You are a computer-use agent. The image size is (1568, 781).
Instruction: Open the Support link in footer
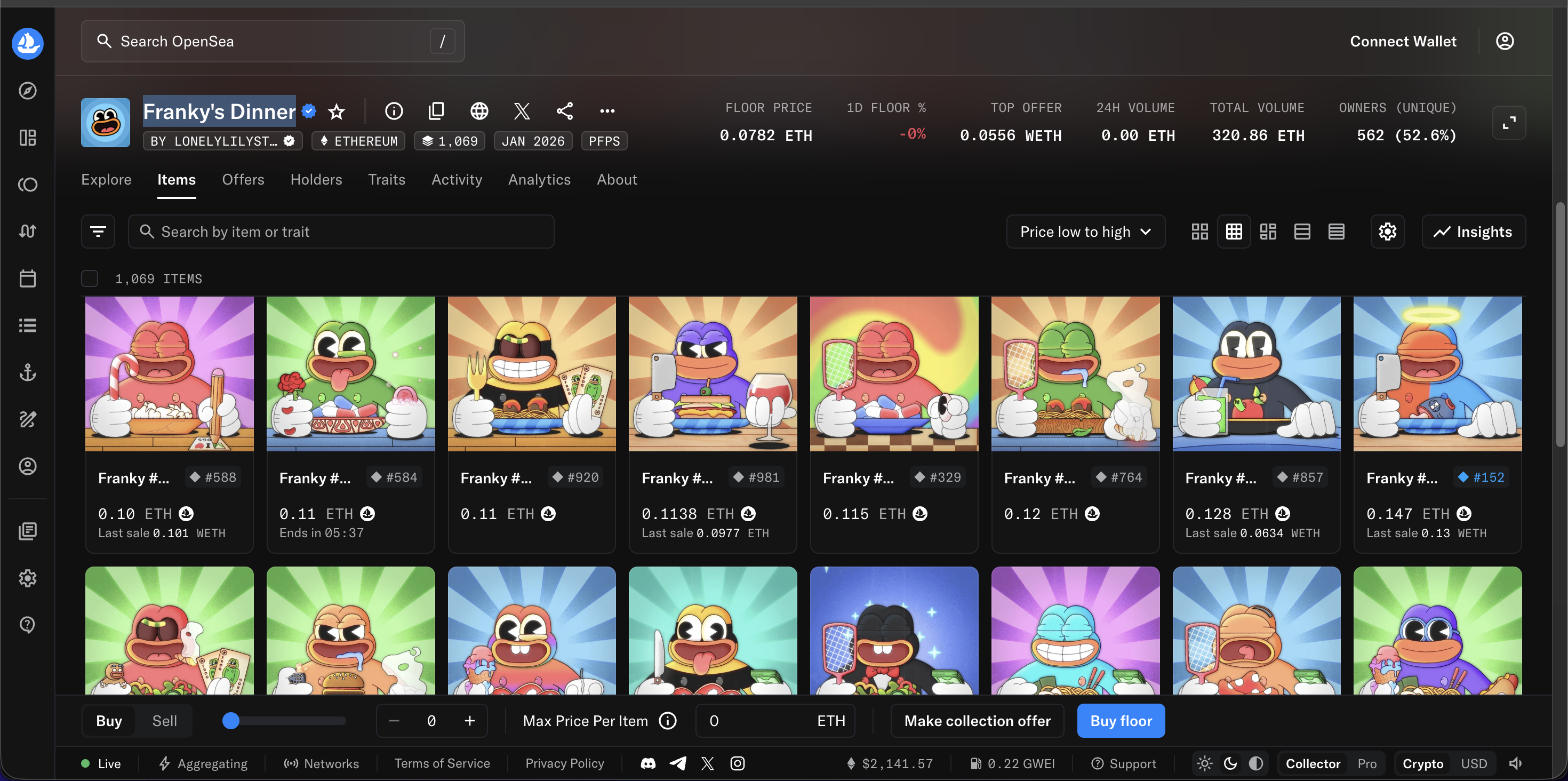click(1124, 763)
